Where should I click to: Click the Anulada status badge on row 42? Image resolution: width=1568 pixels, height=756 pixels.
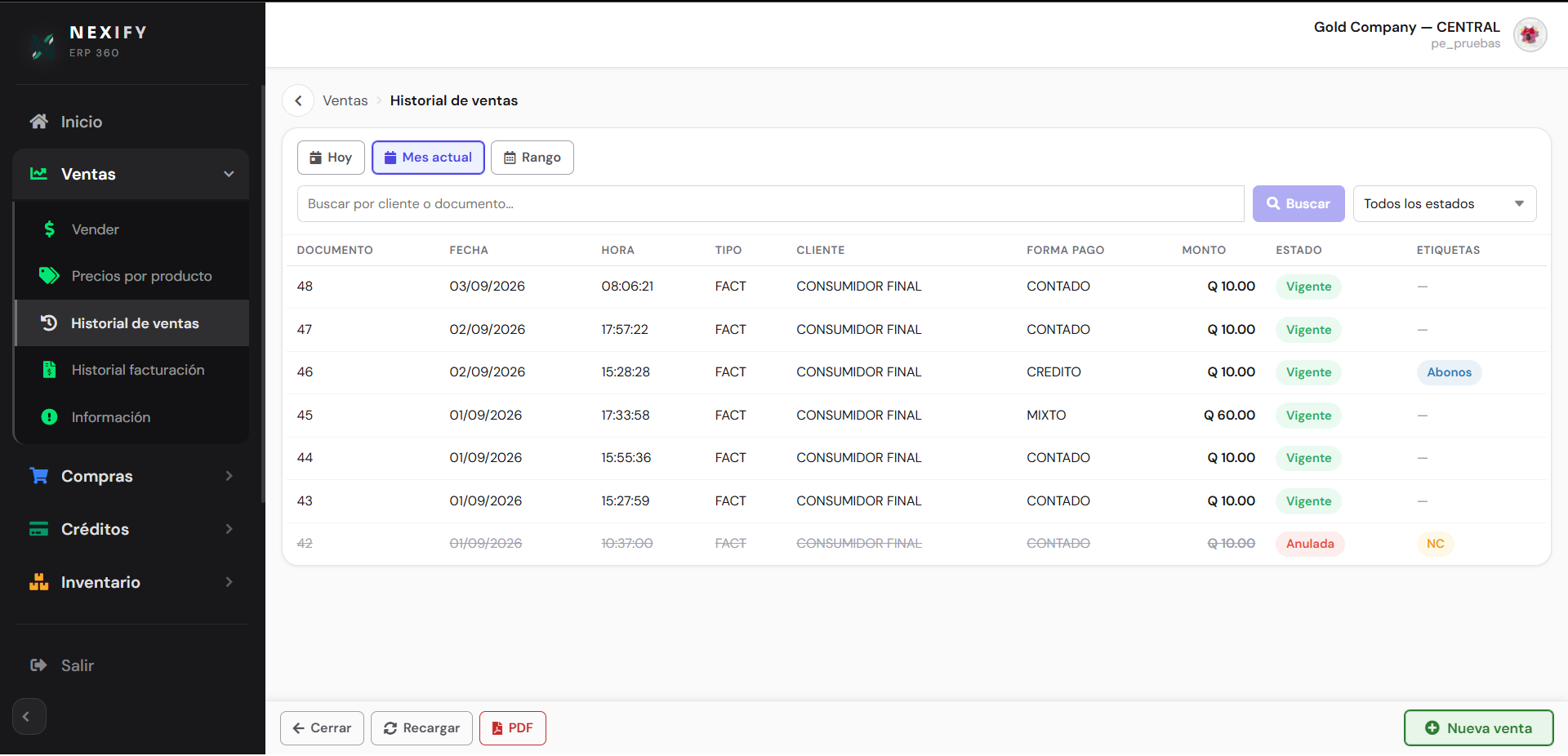(1310, 544)
